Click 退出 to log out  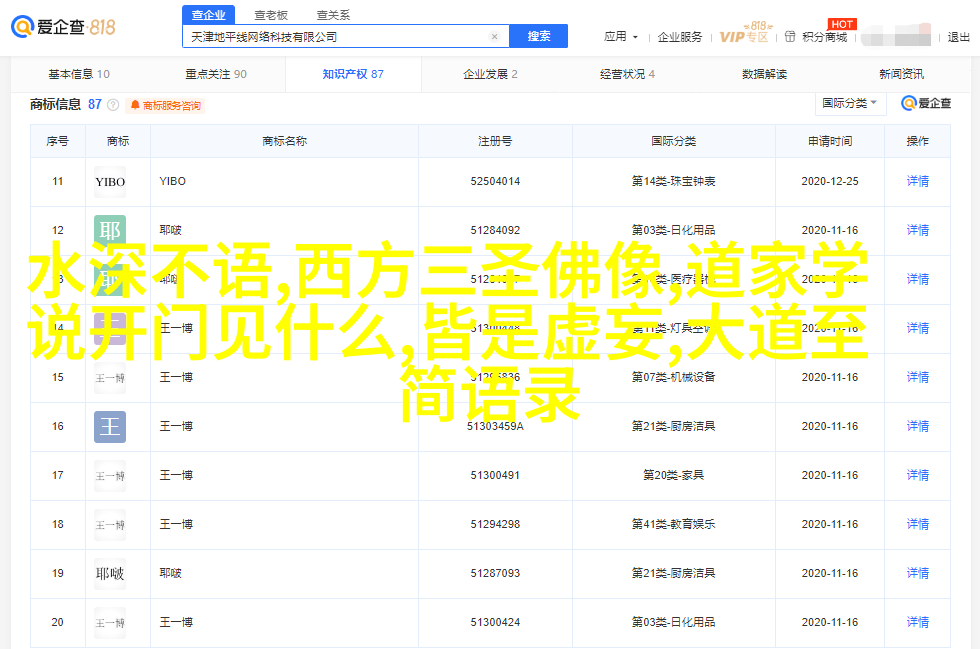pyautogui.click(x=958, y=37)
